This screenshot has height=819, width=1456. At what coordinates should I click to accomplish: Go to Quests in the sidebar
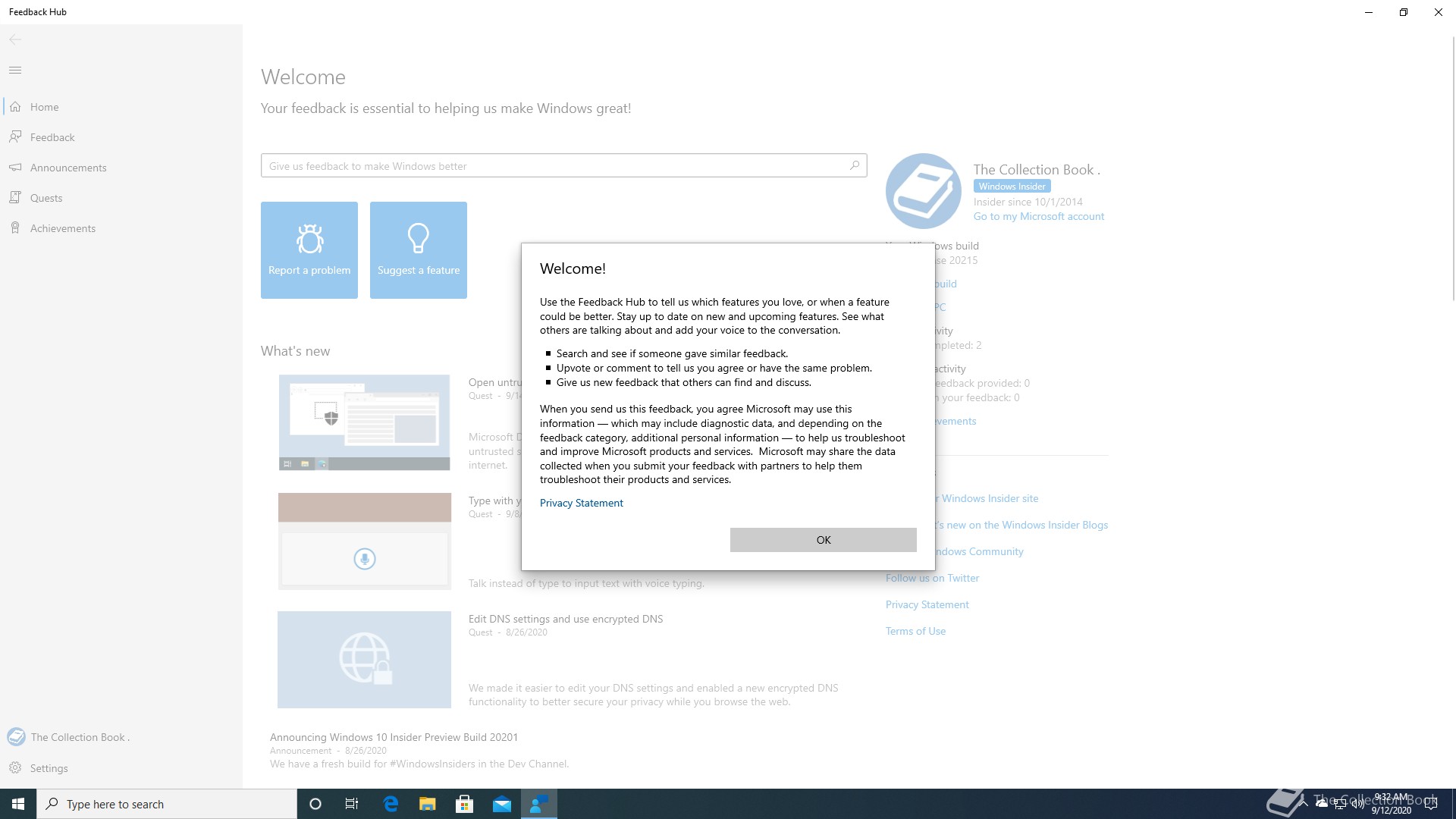tap(121, 198)
